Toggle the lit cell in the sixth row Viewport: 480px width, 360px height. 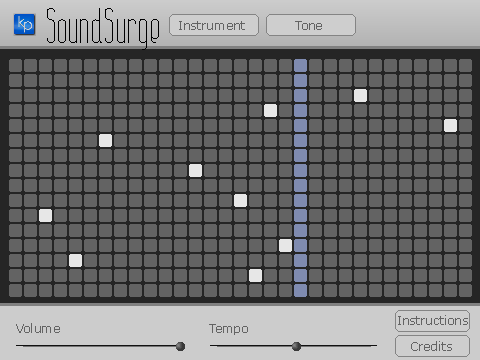pos(105,141)
